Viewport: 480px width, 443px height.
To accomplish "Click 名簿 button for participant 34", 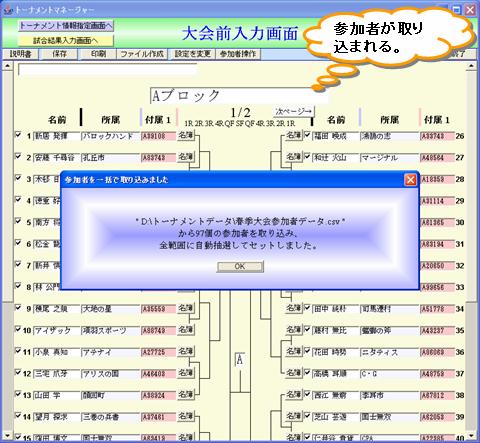I will (x=294, y=308).
